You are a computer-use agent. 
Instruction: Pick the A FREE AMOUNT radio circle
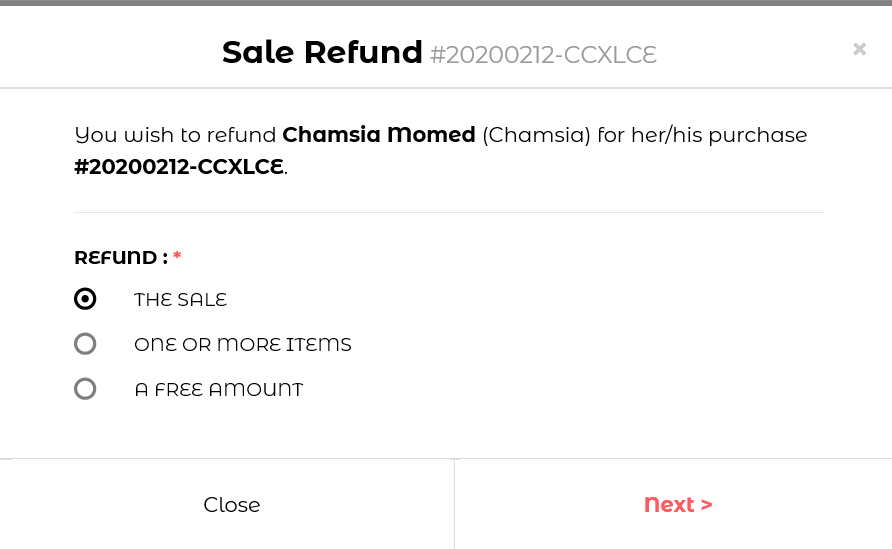pyautogui.click(x=85, y=389)
